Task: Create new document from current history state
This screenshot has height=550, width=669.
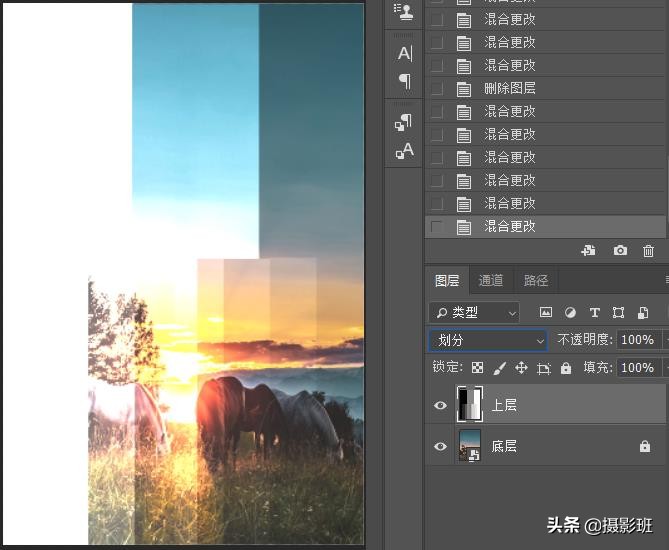Action: pos(588,250)
